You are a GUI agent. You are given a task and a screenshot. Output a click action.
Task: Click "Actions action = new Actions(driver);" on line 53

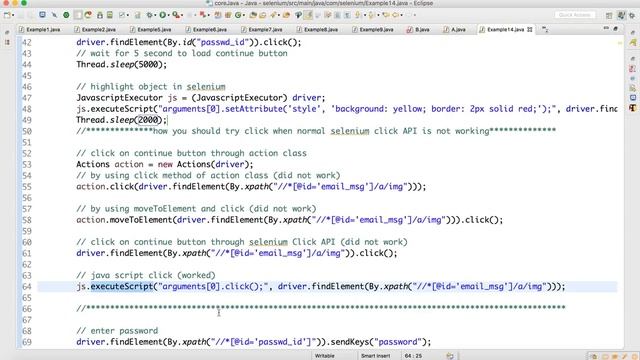(x=164, y=164)
